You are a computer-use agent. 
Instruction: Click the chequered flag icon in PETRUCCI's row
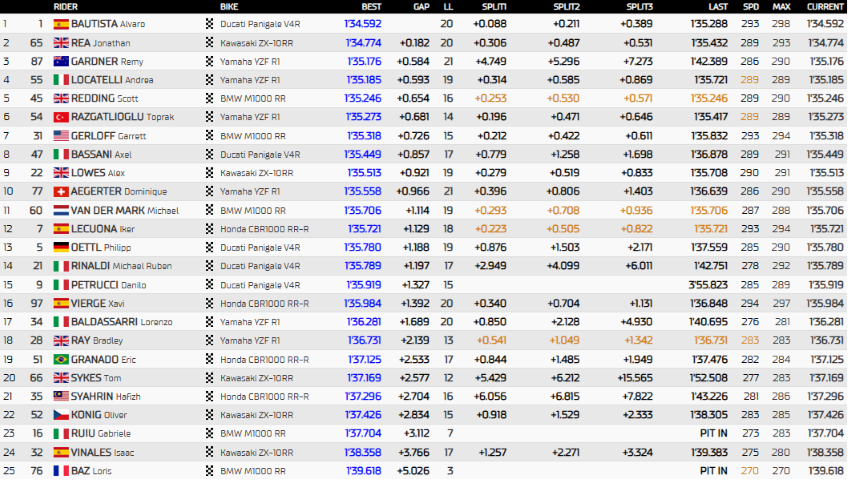click(x=210, y=284)
